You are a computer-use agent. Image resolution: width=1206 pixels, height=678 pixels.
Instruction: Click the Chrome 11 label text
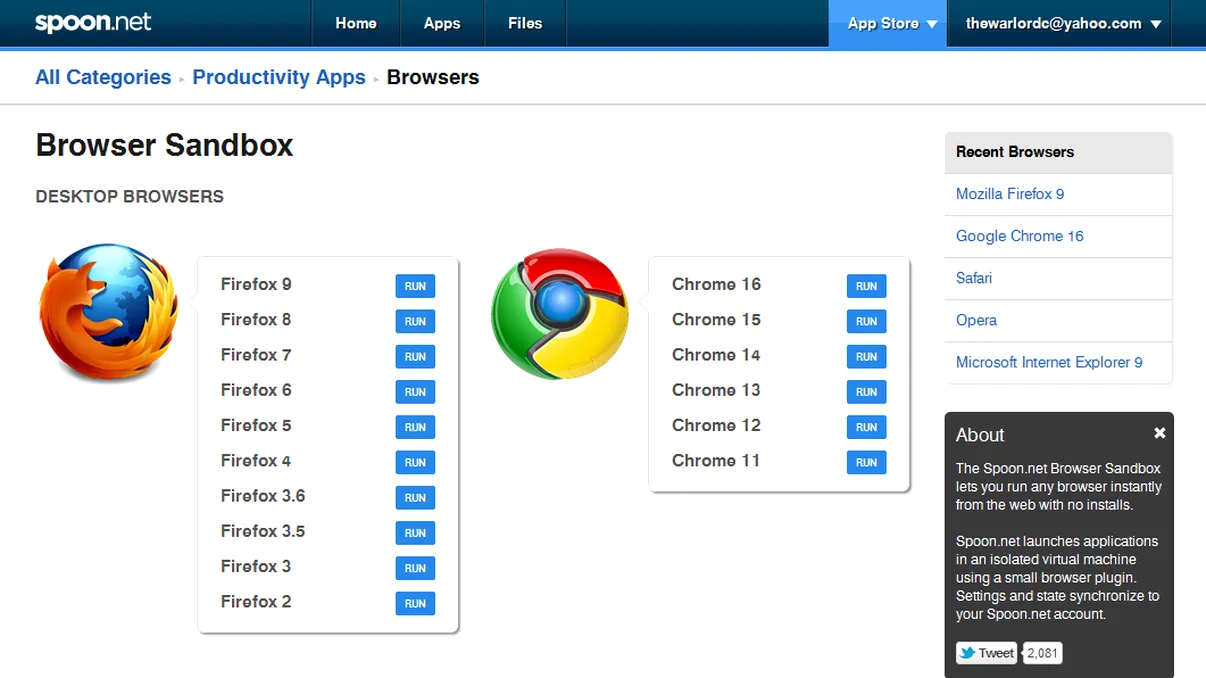tap(716, 460)
